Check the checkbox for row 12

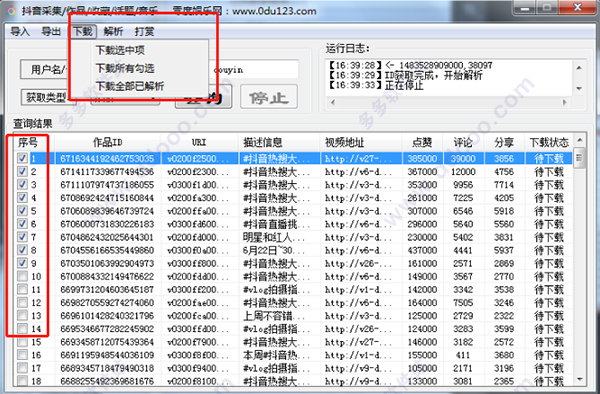[22, 302]
